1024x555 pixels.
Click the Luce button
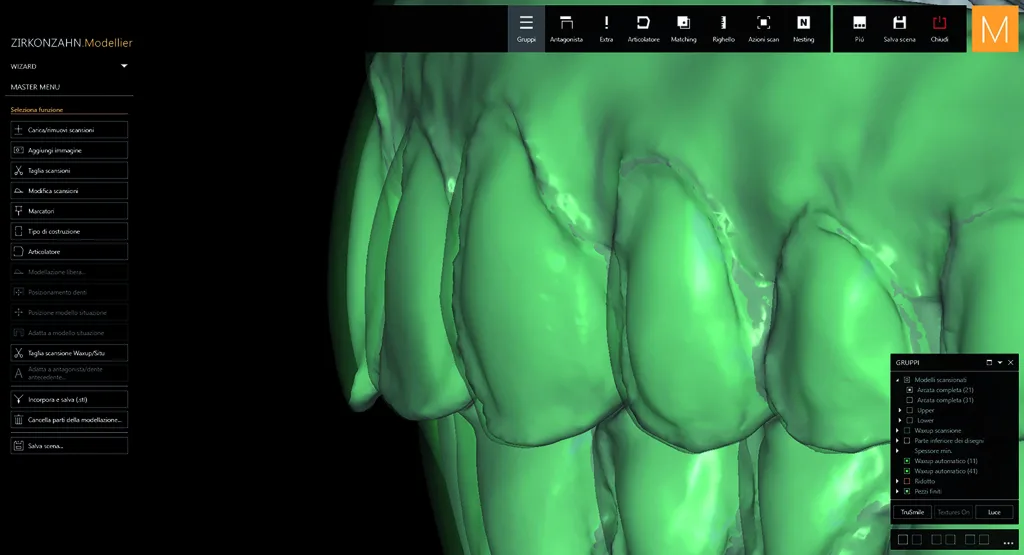tap(994, 512)
